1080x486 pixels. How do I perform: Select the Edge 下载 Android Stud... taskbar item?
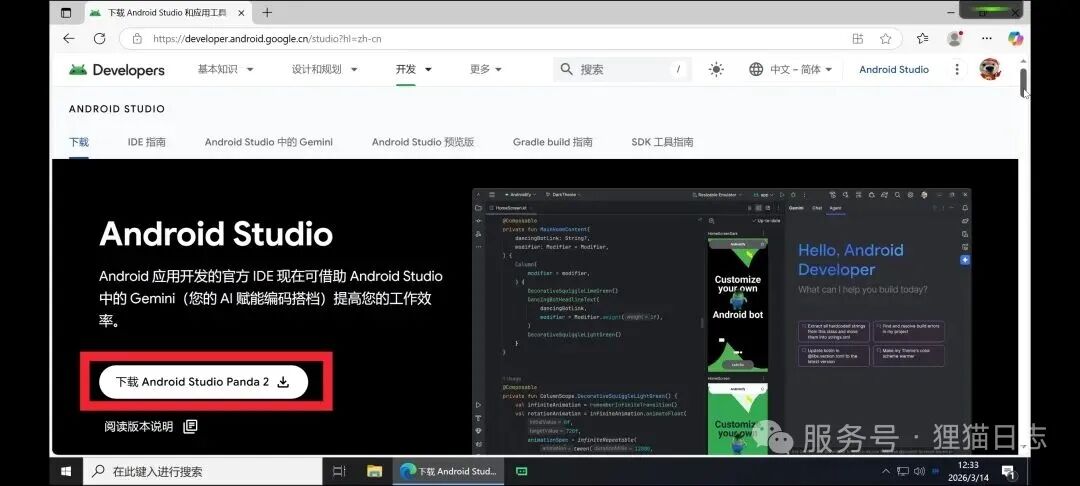tap(448, 472)
